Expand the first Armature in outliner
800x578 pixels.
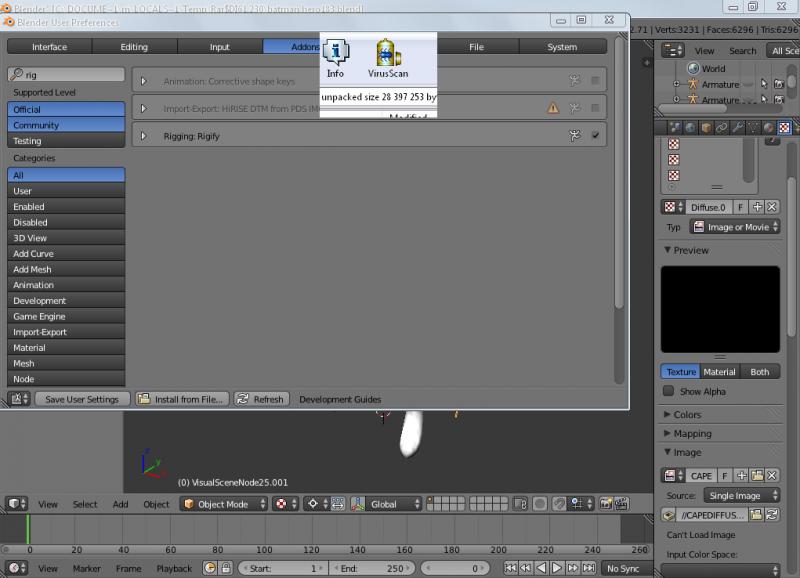676,84
